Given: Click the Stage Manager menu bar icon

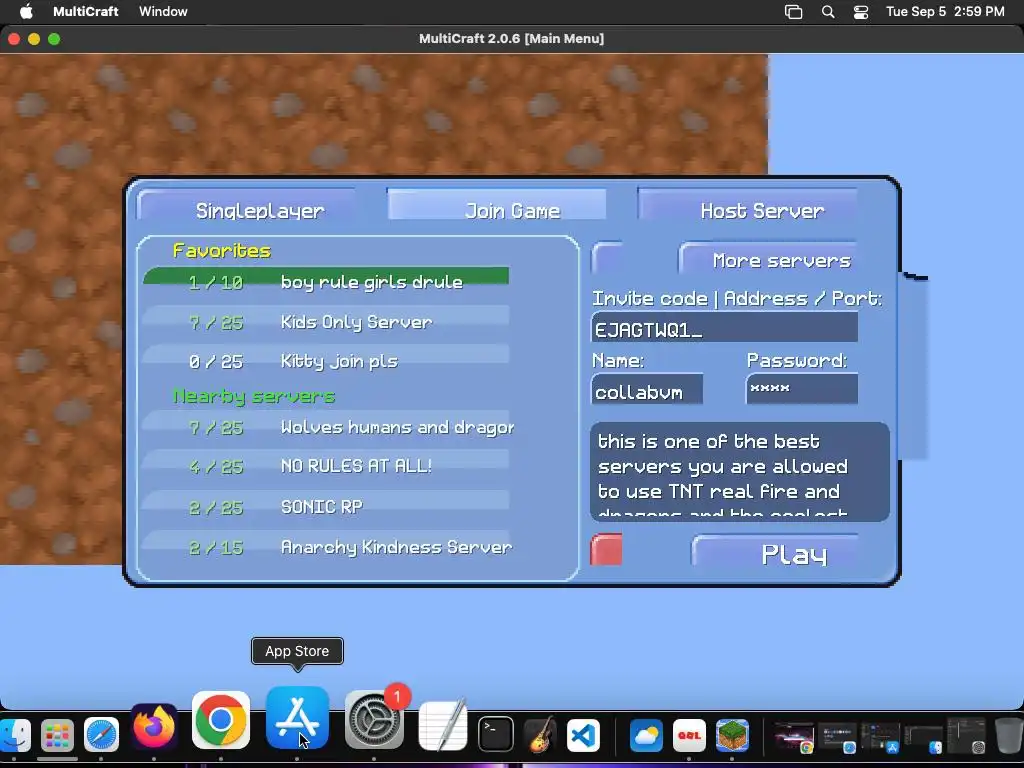Looking at the screenshot, I should 793,12.
